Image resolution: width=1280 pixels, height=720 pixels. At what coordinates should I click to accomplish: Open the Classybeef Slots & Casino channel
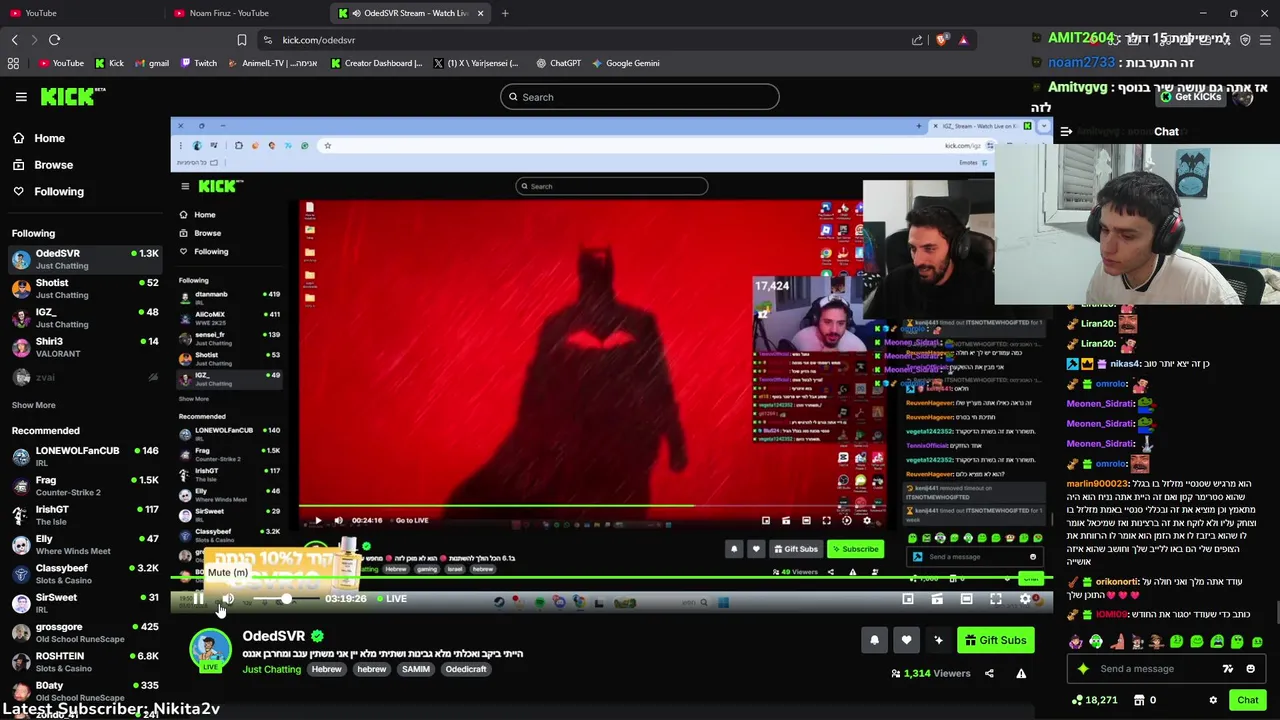85,574
